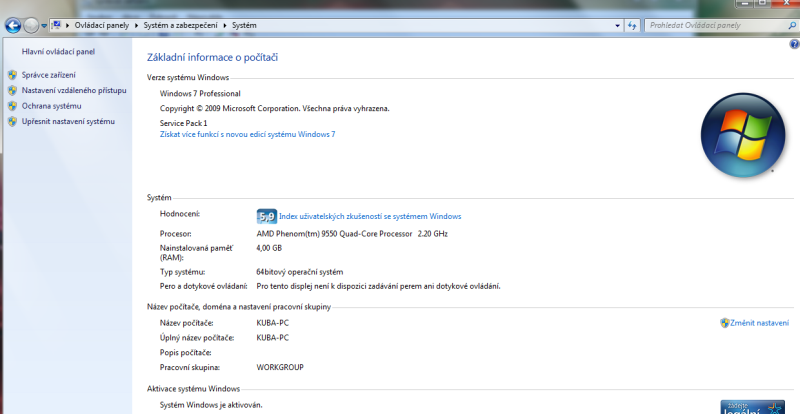Open Upřesnit nastavení systému link
The width and height of the screenshot is (800, 414).
pos(68,121)
